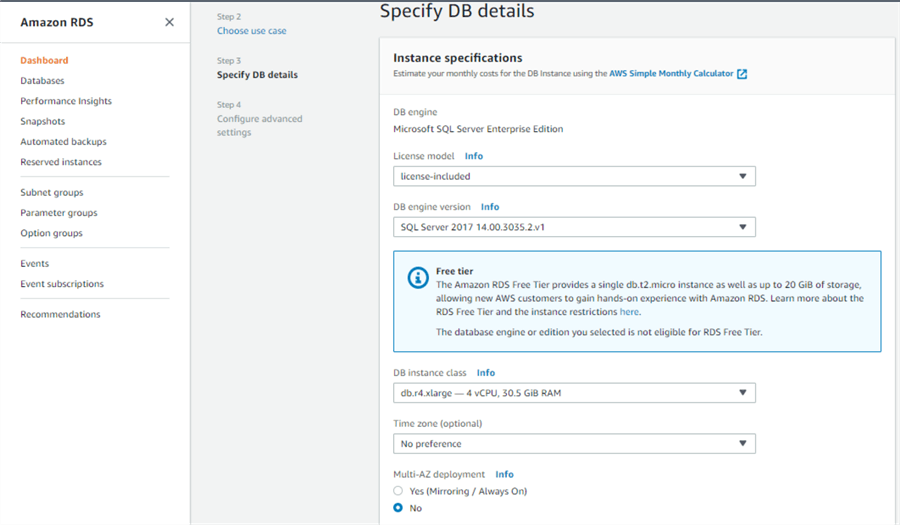Show Recommendations page
The image size is (900, 525).
point(60,314)
